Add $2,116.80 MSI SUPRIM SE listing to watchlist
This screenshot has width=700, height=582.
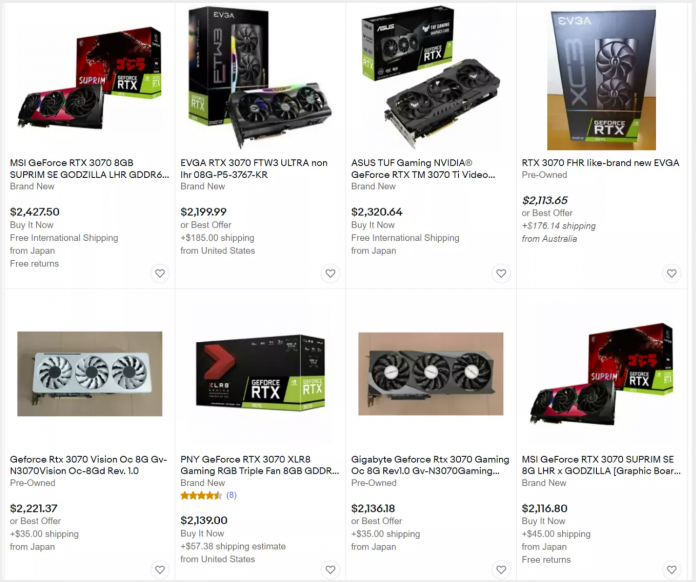671,570
